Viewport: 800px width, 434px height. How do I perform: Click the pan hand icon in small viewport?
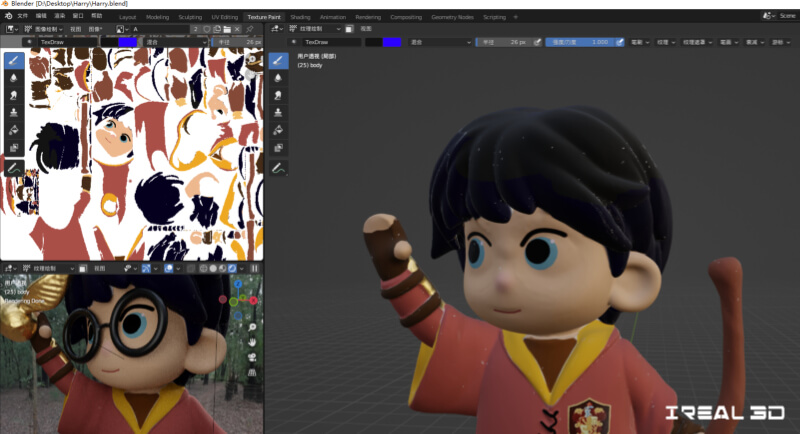click(252, 342)
